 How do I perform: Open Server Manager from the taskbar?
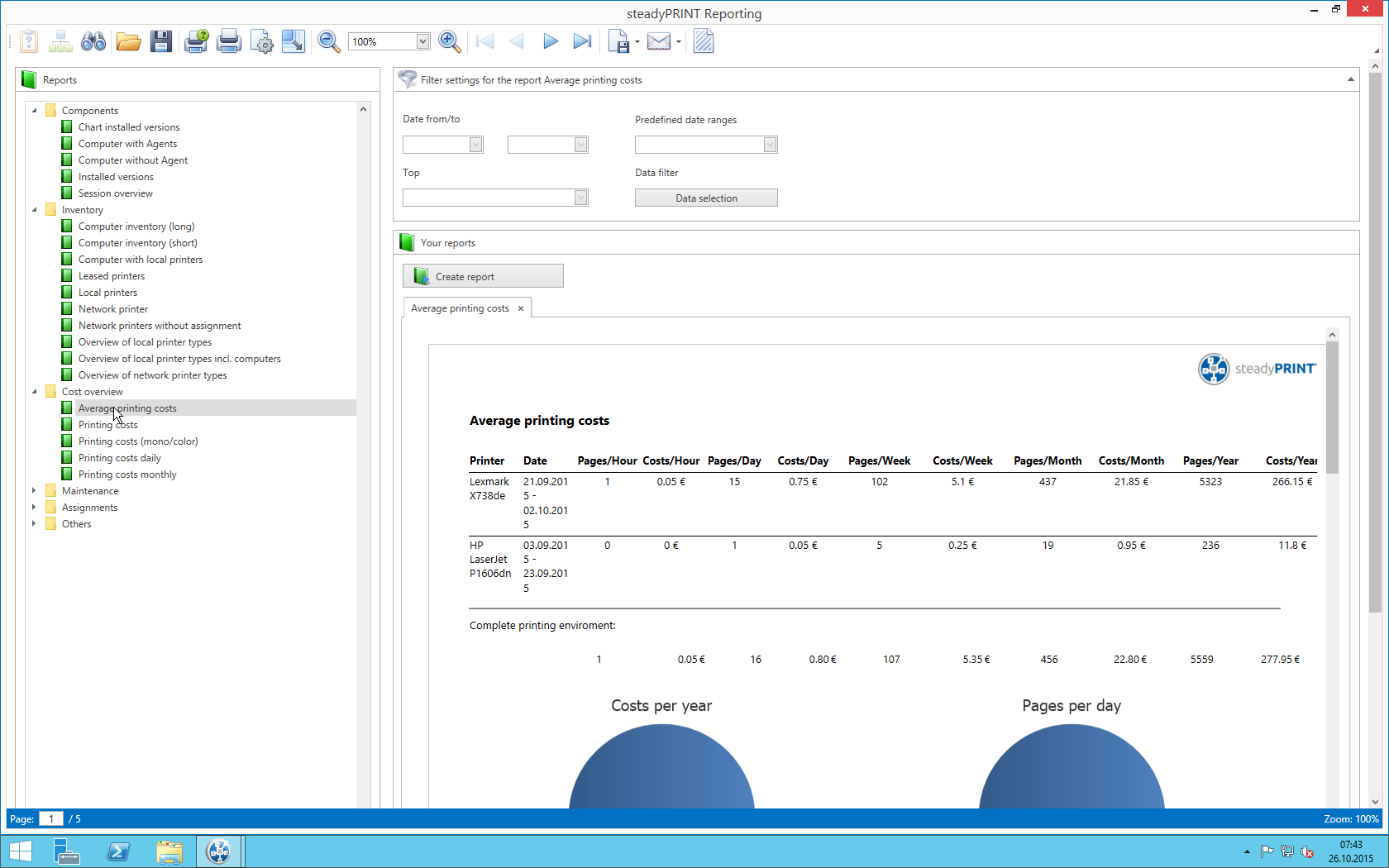66,851
